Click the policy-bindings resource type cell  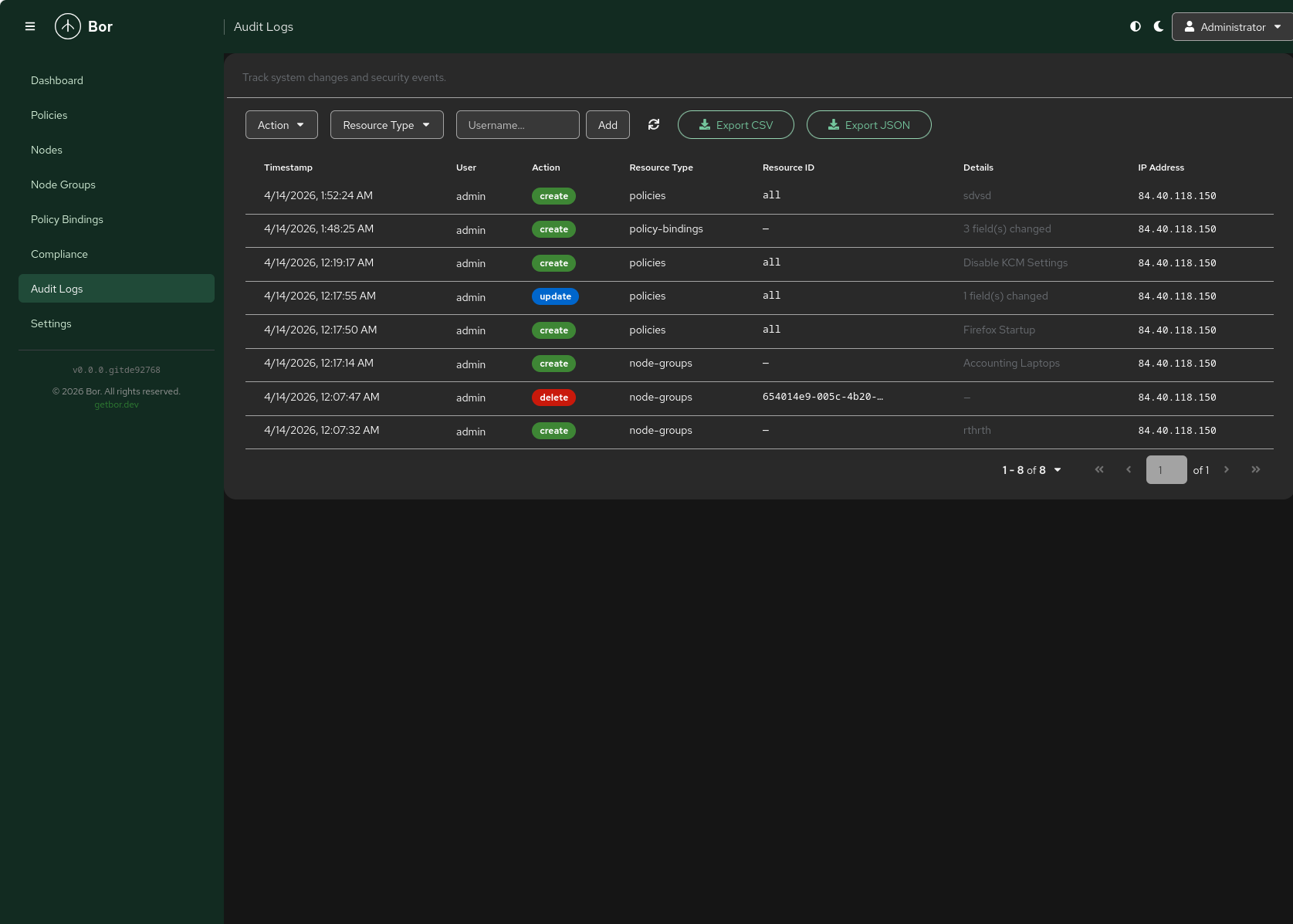point(666,229)
